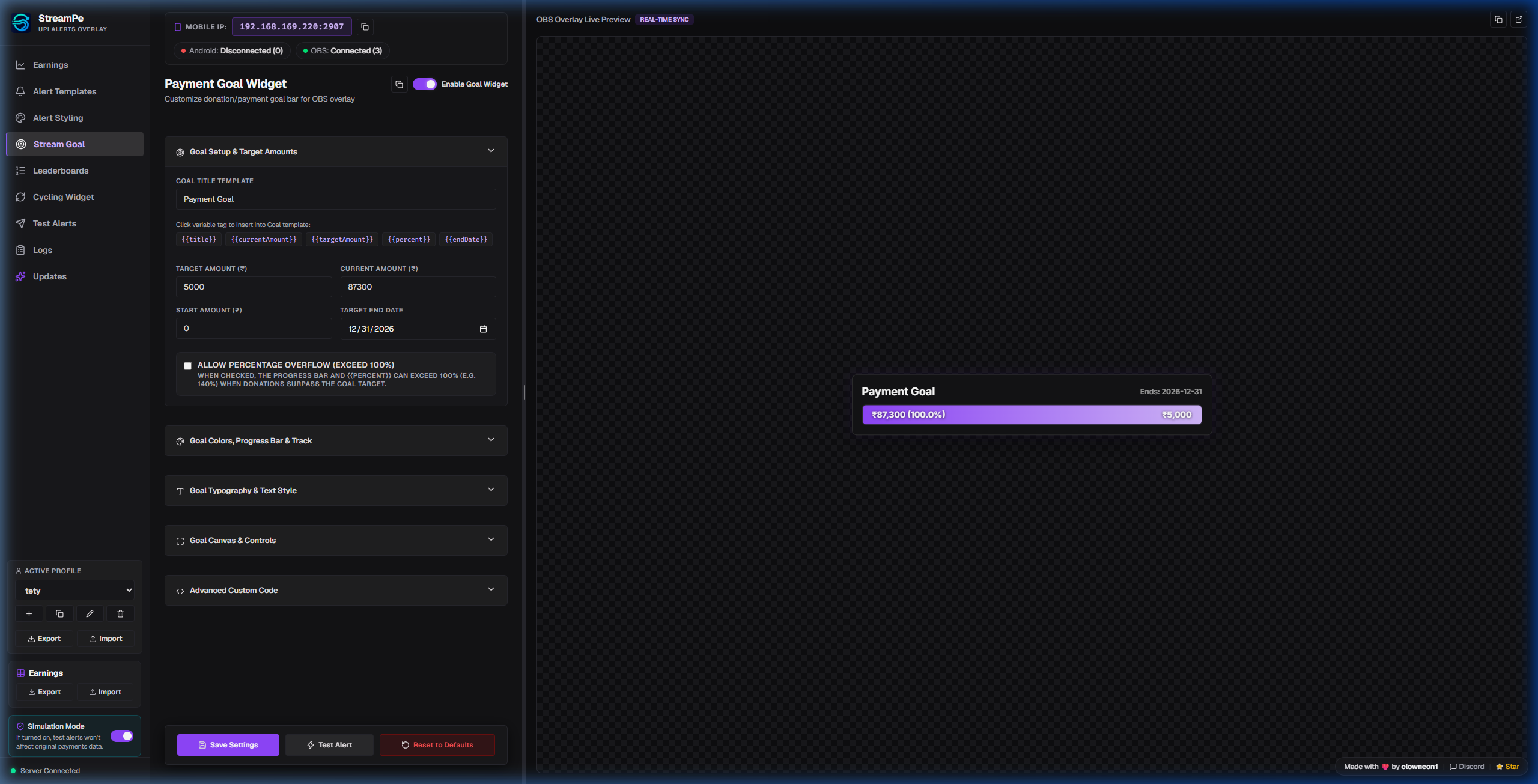Open overlay preview in new window icon
Image resolution: width=1538 pixels, height=784 pixels.
tap(1519, 20)
